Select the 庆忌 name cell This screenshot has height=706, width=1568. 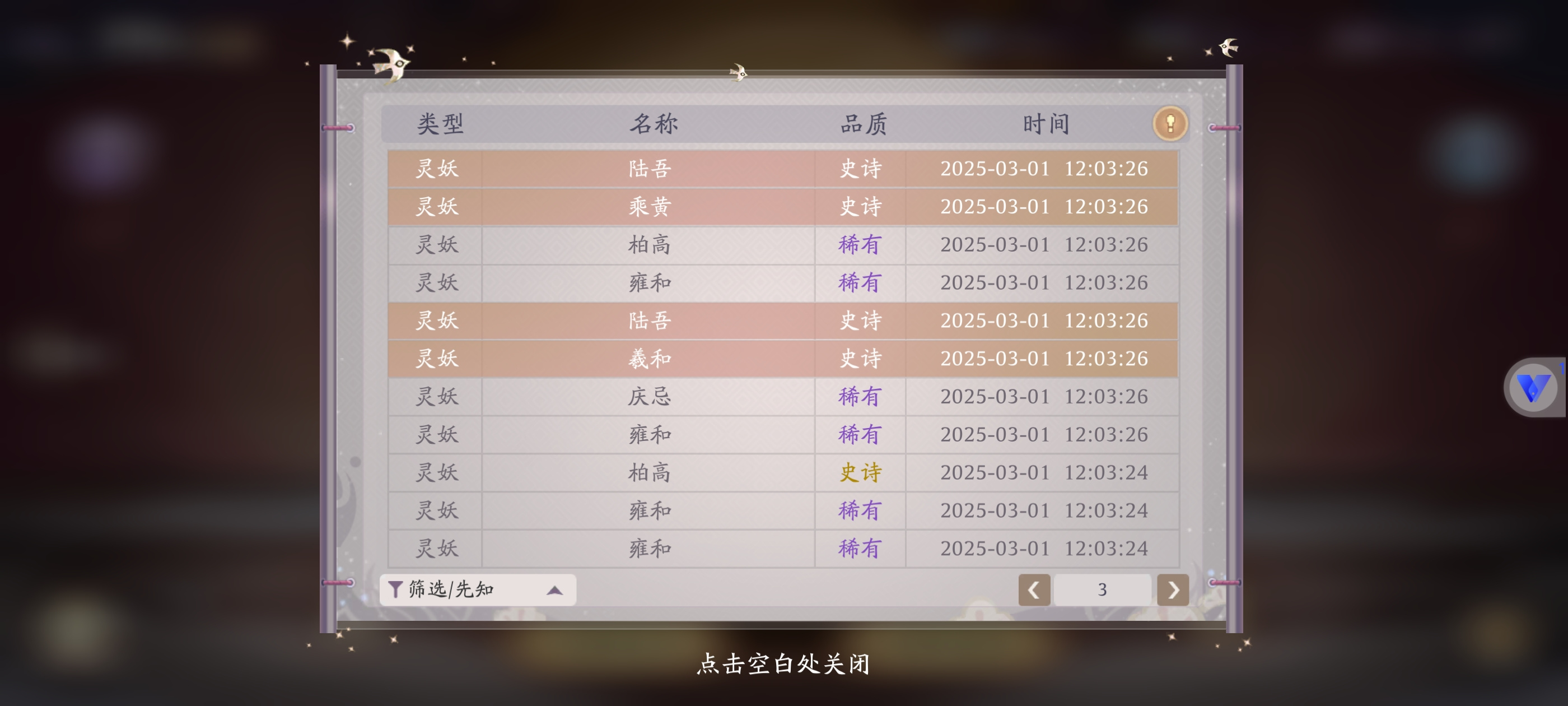point(649,397)
